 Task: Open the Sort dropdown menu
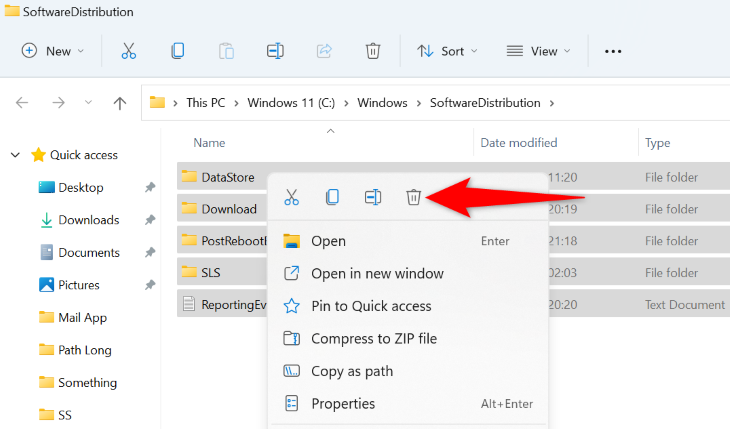(x=447, y=51)
